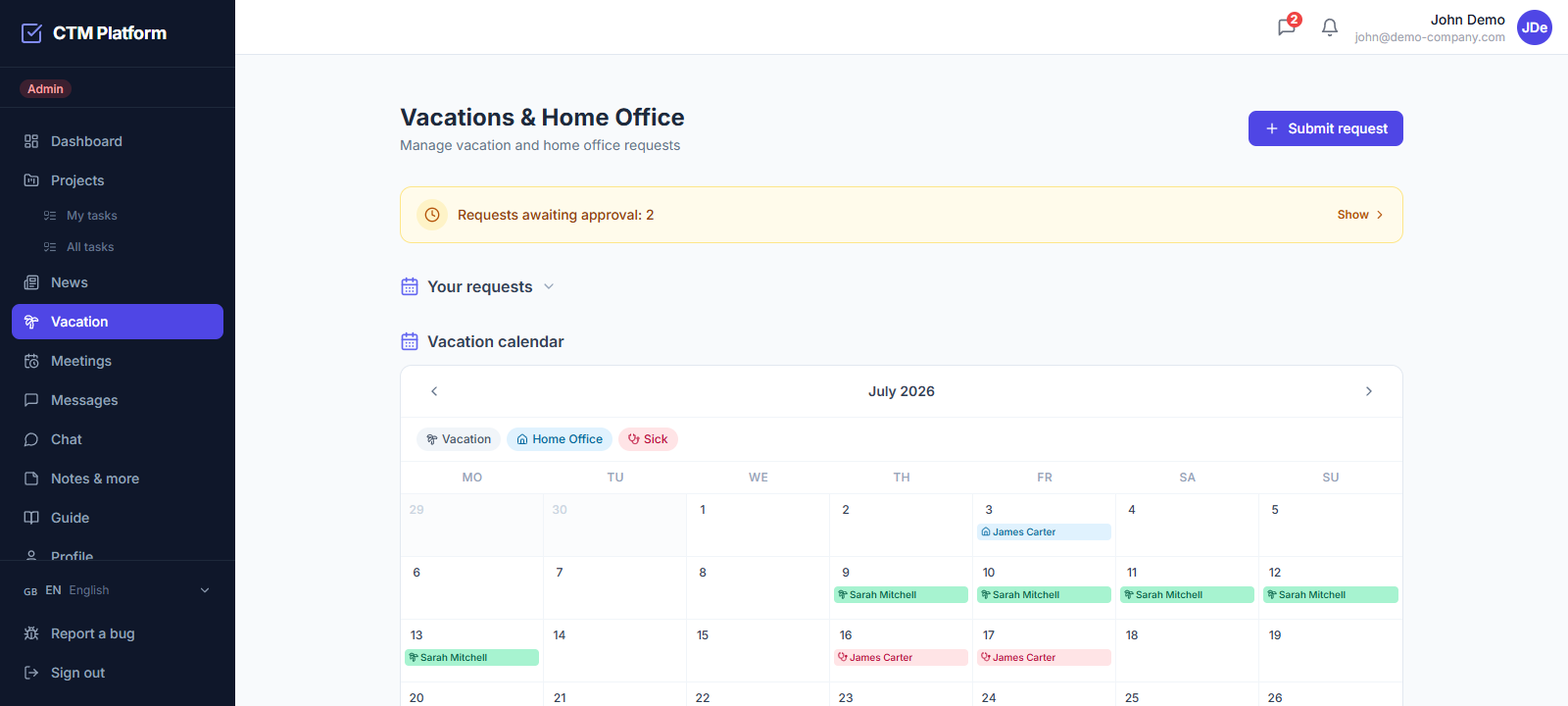Expand the English language dropdown
1568x706 pixels.
pos(118,590)
